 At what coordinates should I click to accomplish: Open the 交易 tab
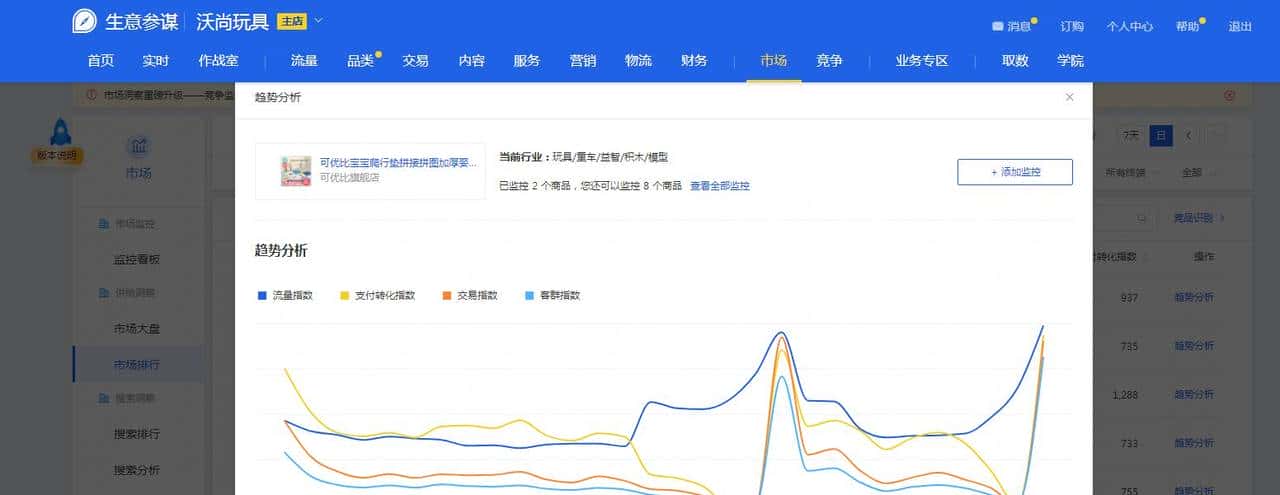click(415, 61)
